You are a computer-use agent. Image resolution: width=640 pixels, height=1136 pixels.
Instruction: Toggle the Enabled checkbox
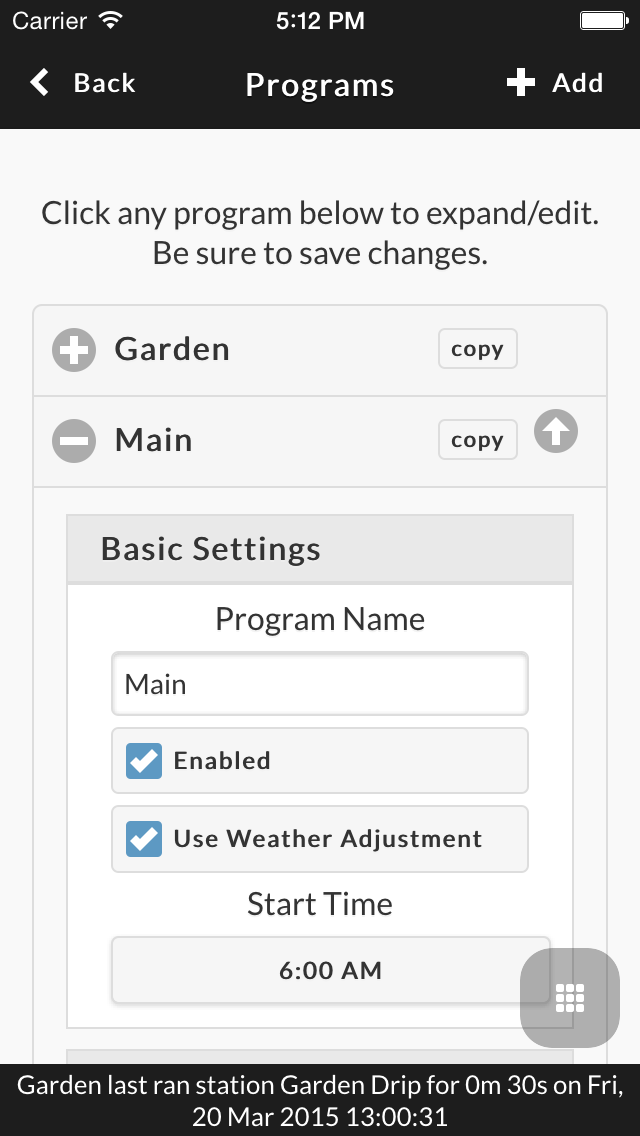pyautogui.click(x=144, y=761)
